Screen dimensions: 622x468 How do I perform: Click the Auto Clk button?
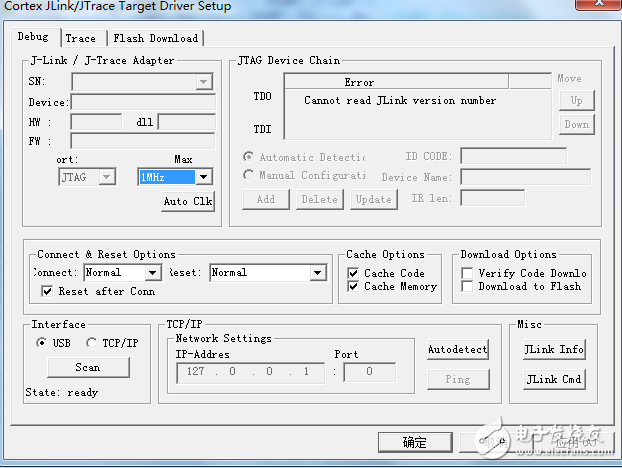point(188,201)
